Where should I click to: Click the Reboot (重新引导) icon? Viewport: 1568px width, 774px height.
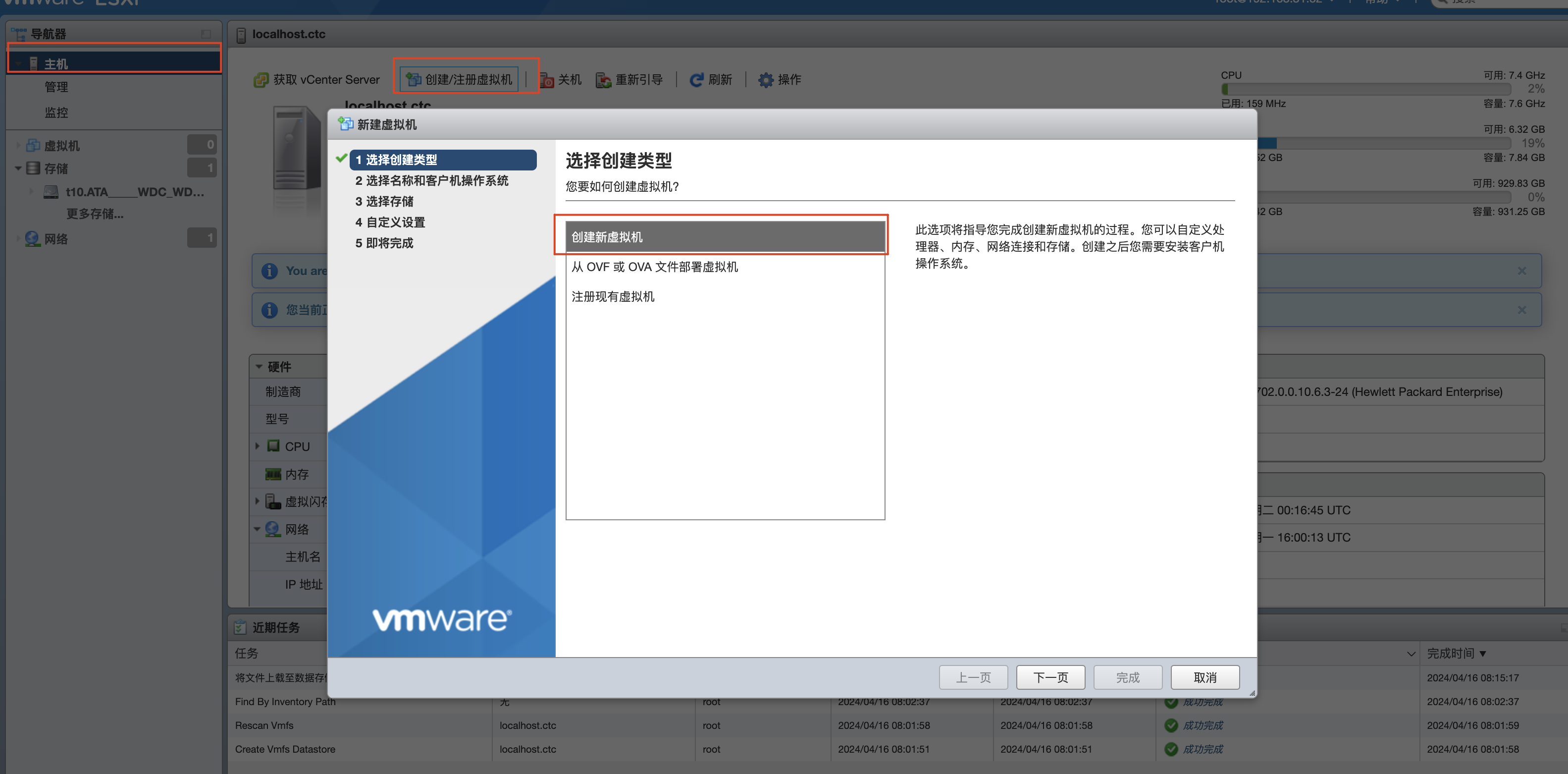click(x=603, y=80)
